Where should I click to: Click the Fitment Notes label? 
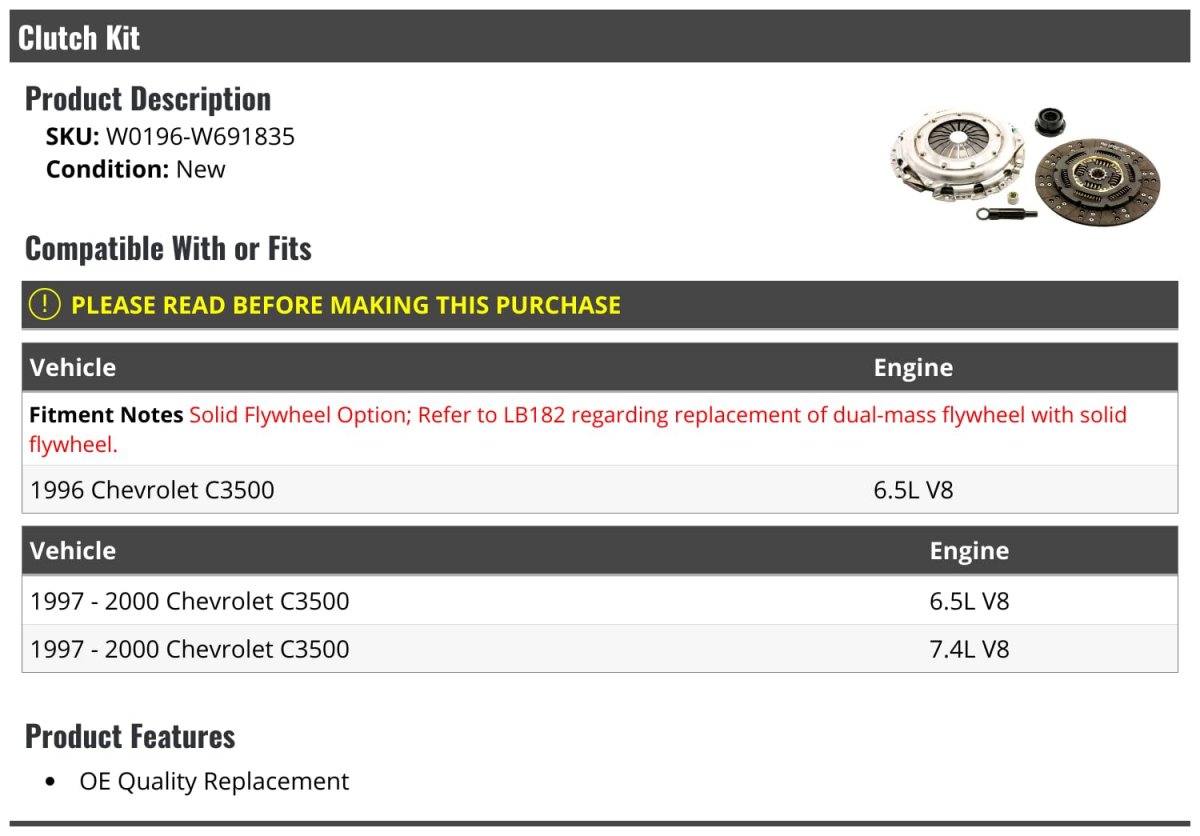106,415
